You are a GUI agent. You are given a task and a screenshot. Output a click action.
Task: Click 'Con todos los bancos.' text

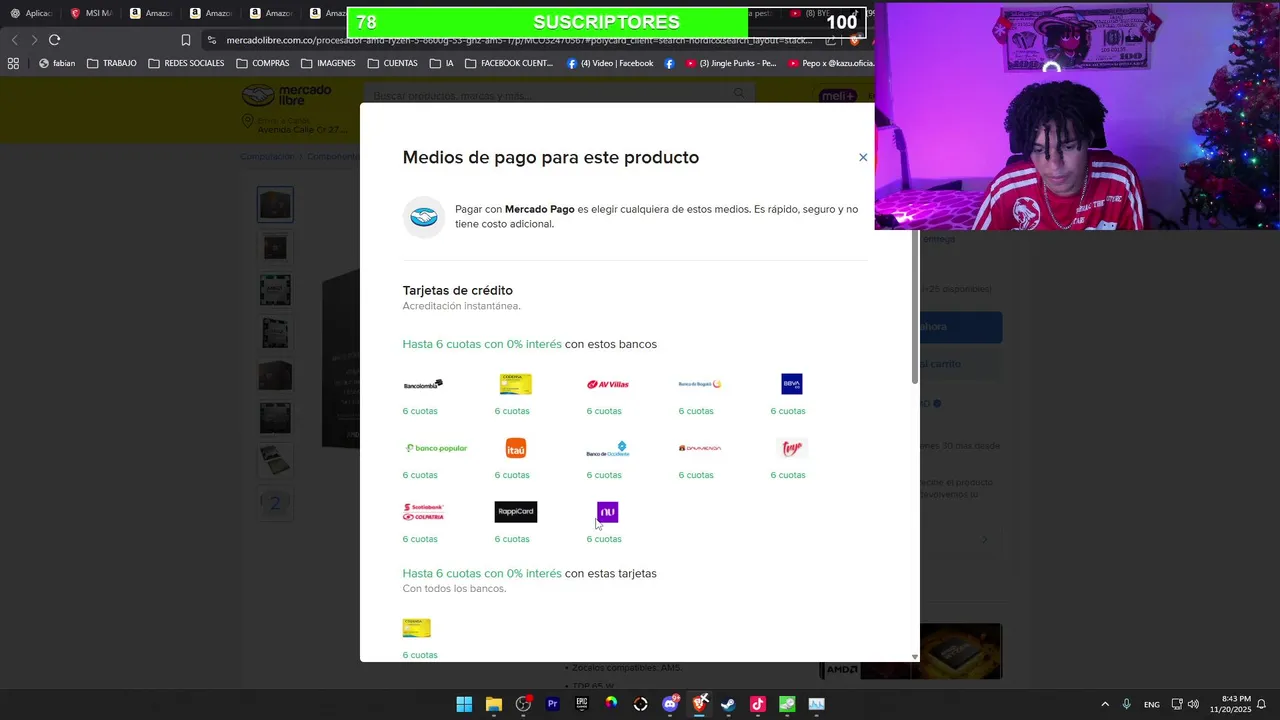(455, 588)
